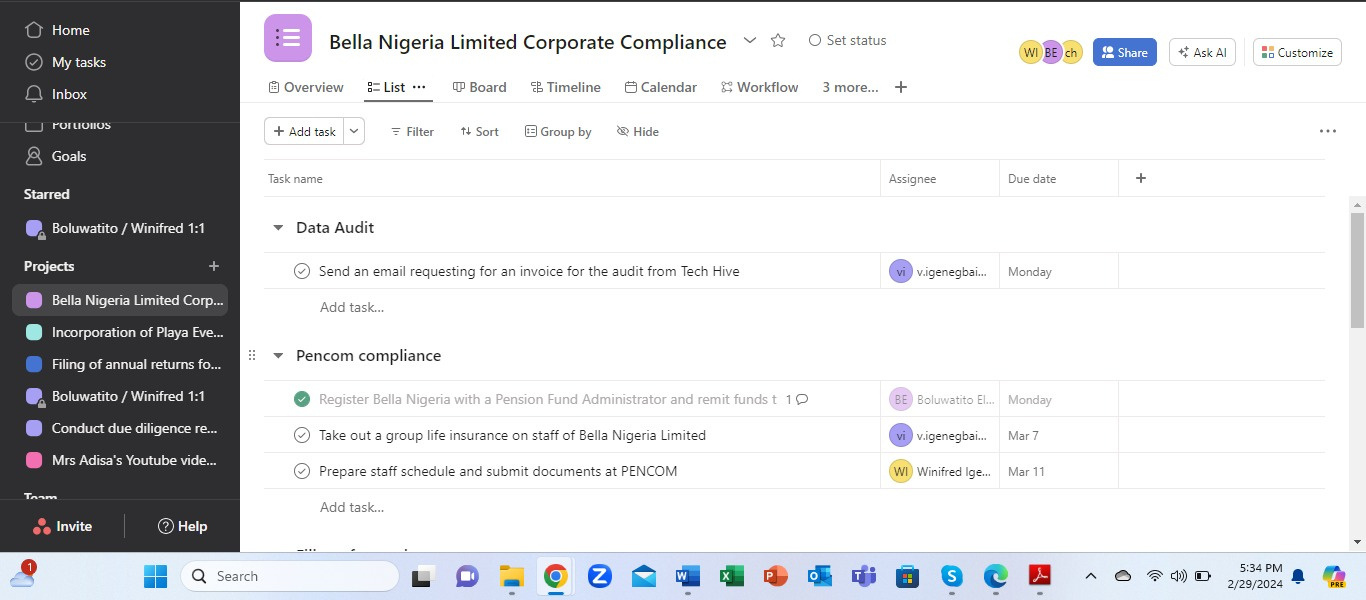
Task: Open assignee avatar for Tech Hive invoice task
Action: 900,271
